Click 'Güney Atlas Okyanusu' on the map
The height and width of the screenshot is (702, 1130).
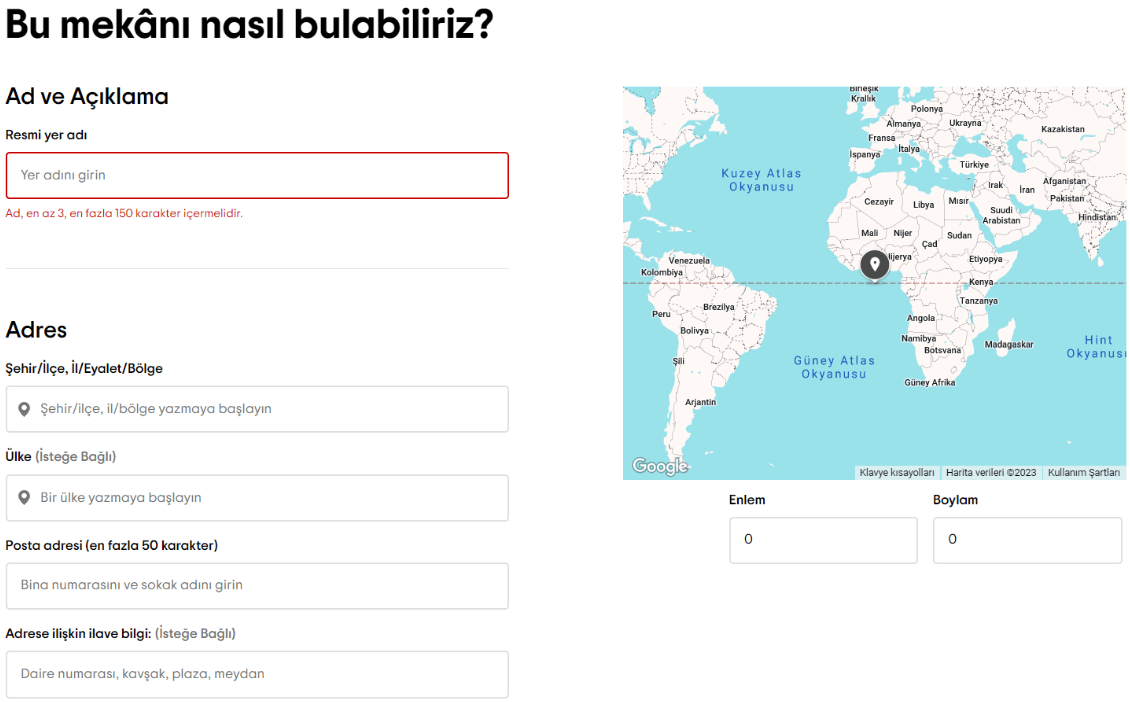(x=834, y=367)
